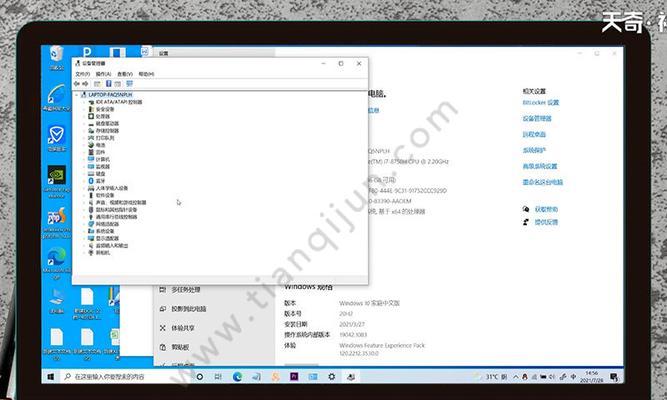This screenshot has width=667, height=400.
Task: Click the Back arrow in Device Manager toolbar
Action: click(77, 84)
